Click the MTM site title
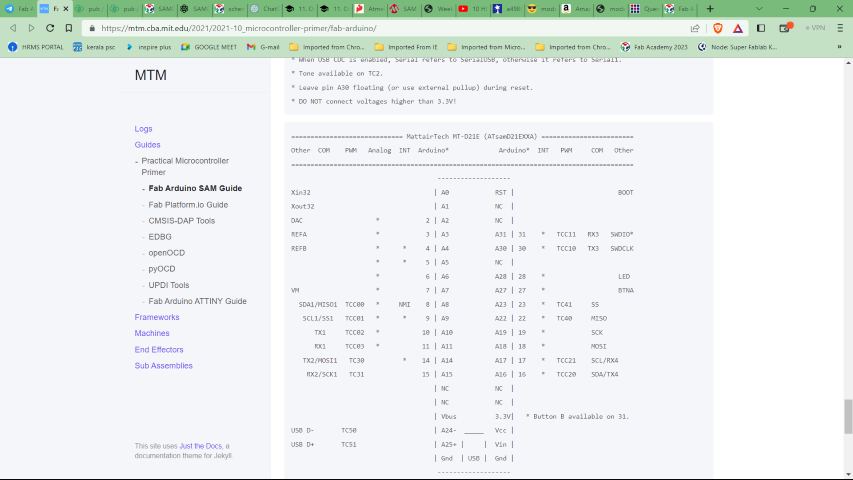The width and height of the screenshot is (853, 480). [x=151, y=75]
